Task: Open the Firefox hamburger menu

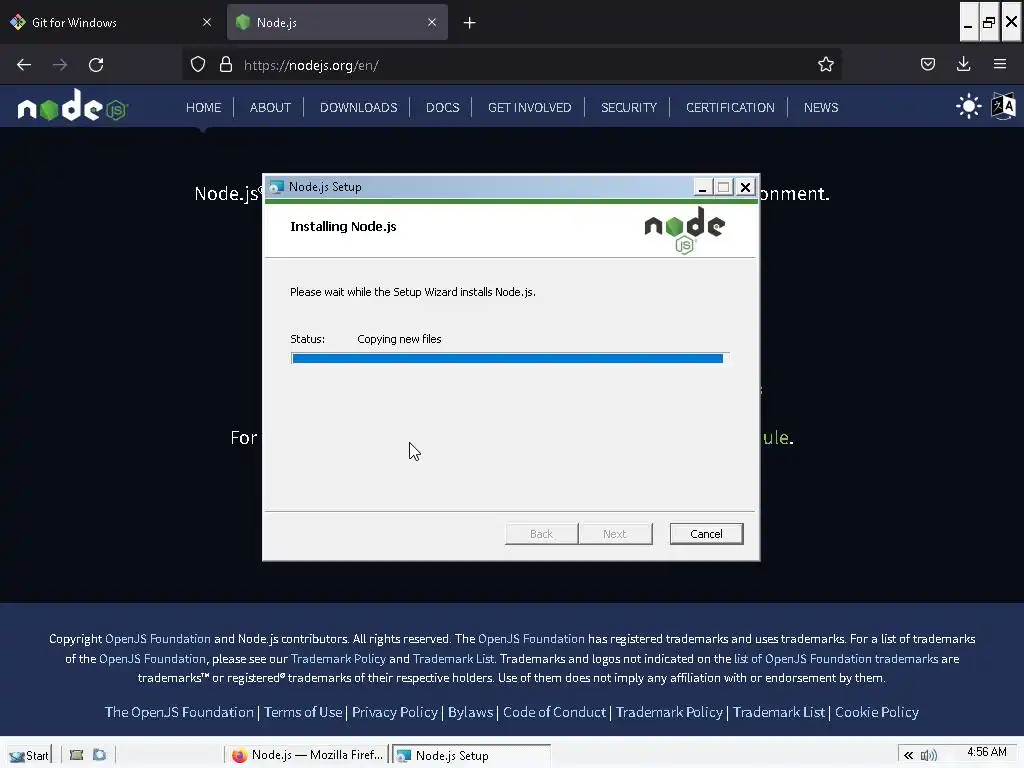Action: (x=1000, y=64)
